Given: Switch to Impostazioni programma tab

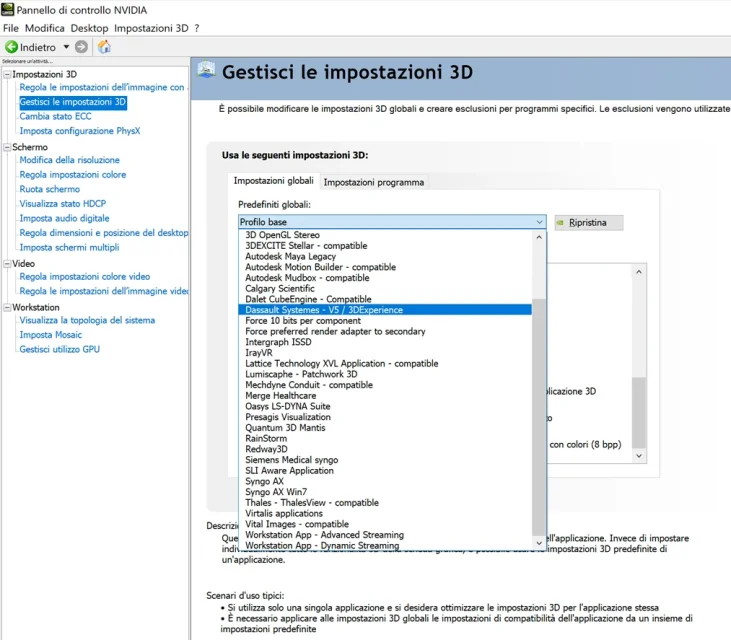Looking at the screenshot, I should click(374, 182).
